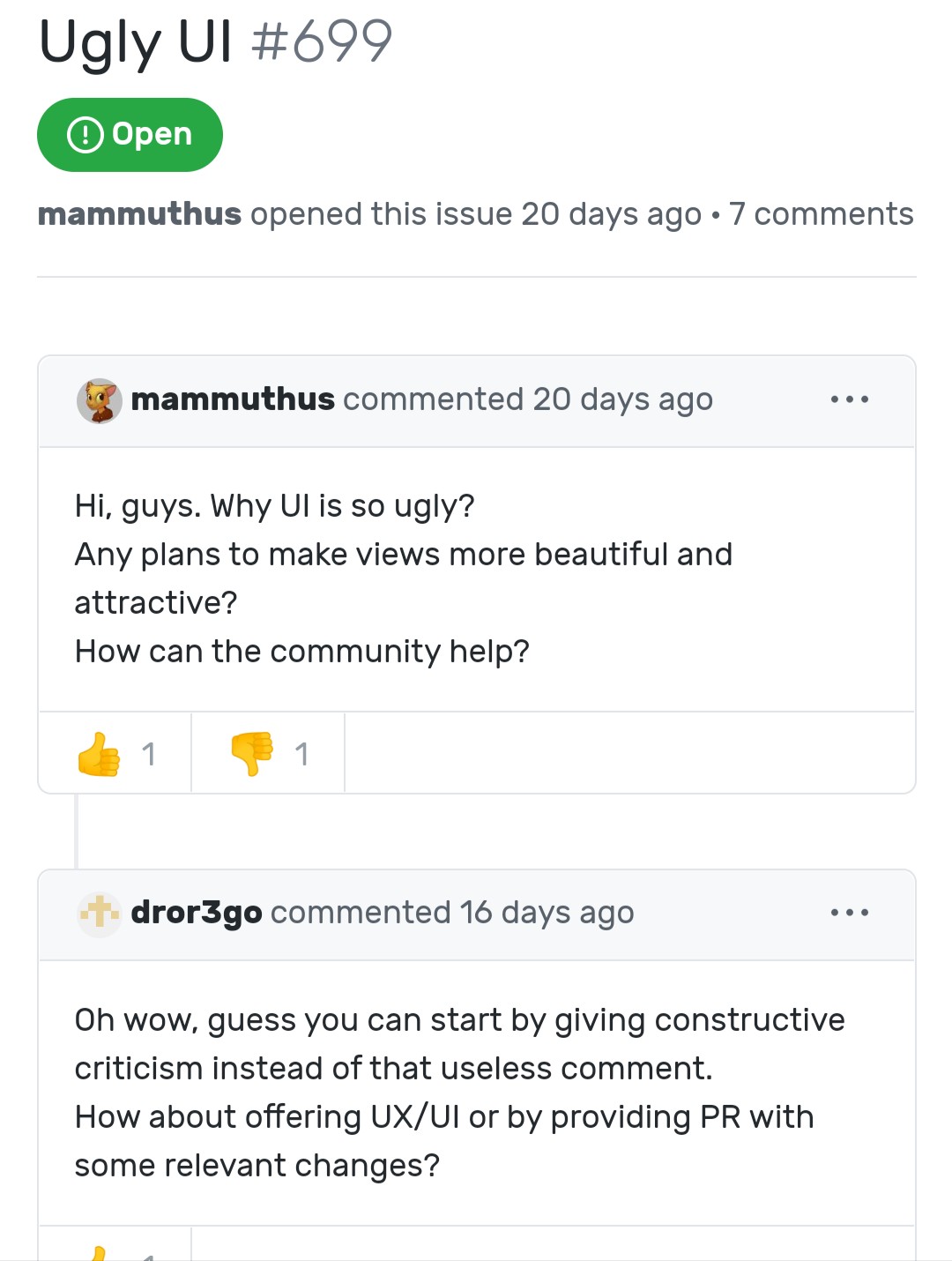Click the issue number #699
This screenshot has height=1261, width=952.
click(x=322, y=42)
